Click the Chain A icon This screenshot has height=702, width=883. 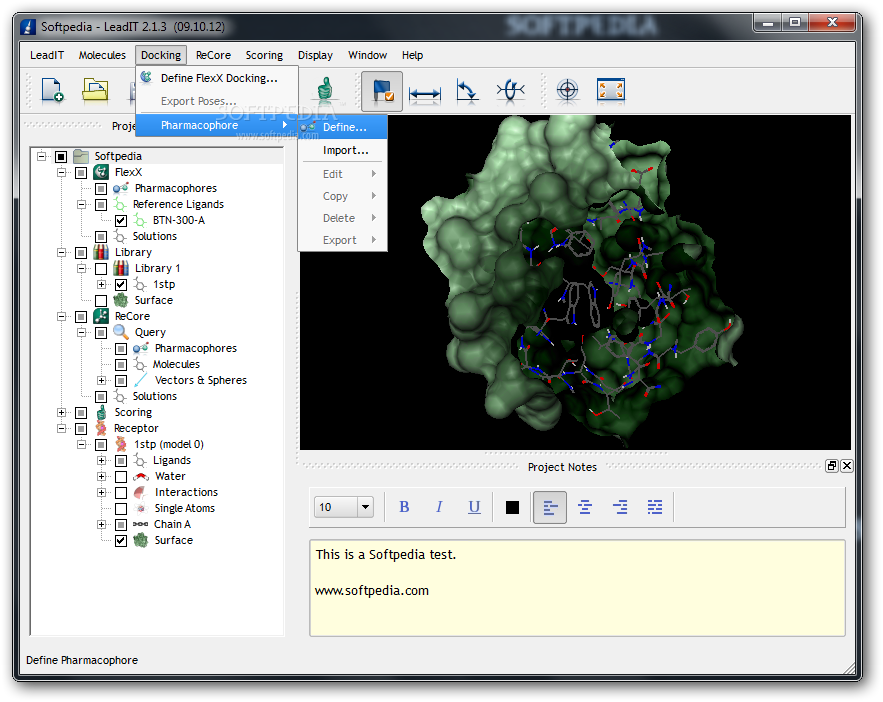click(x=140, y=525)
